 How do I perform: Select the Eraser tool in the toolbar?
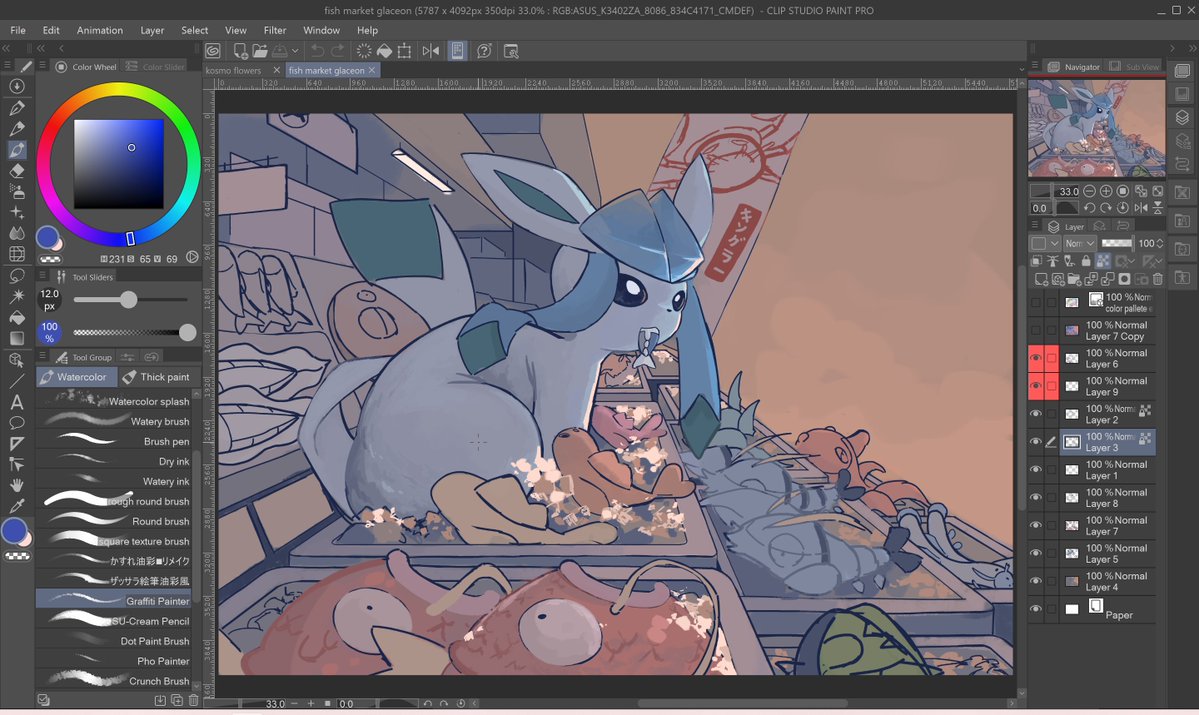17,171
